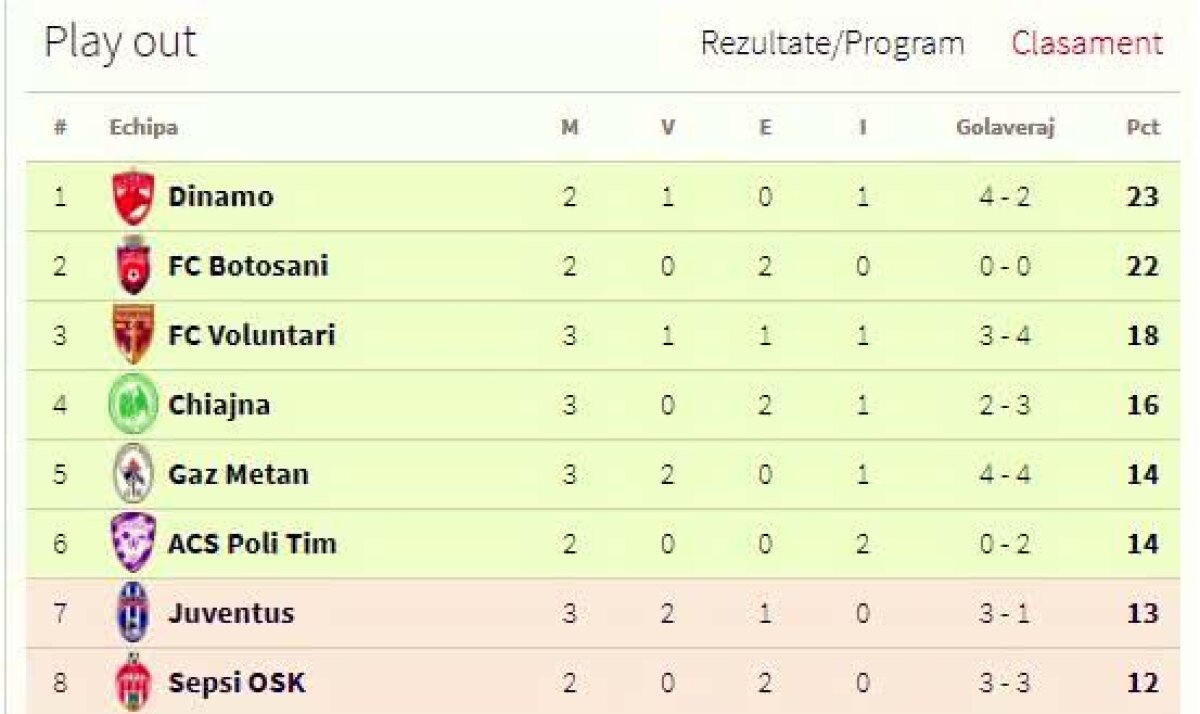Click the M matches column header
The height and width of the screenshot is (714, 1200).
click(569, 127)
